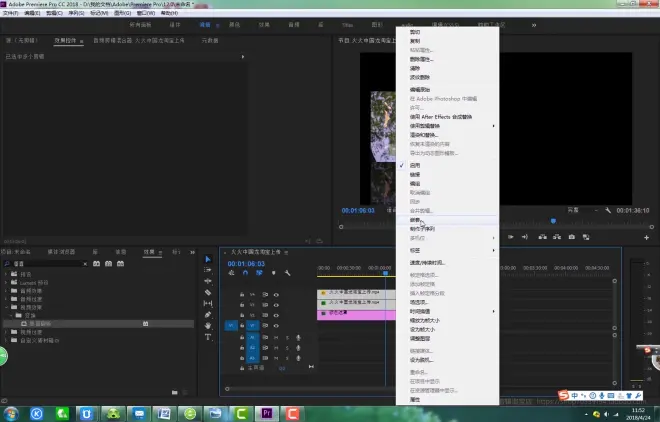The width and height of the screenshot is (660, 422).
Task: Select the Hand tool
Action: (208, 326)
